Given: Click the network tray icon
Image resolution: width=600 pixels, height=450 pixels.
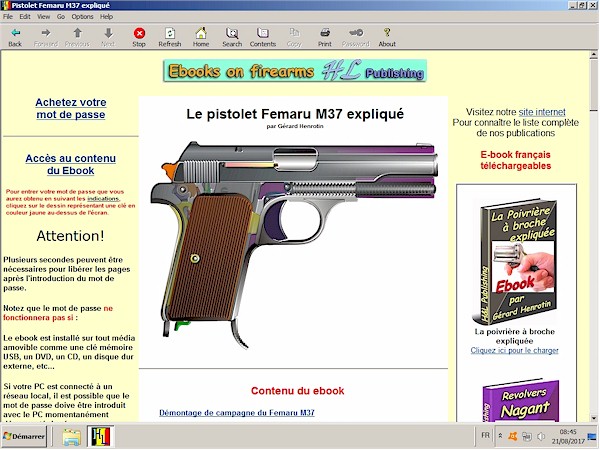Looking at the screenshot, I should (527, 436).
